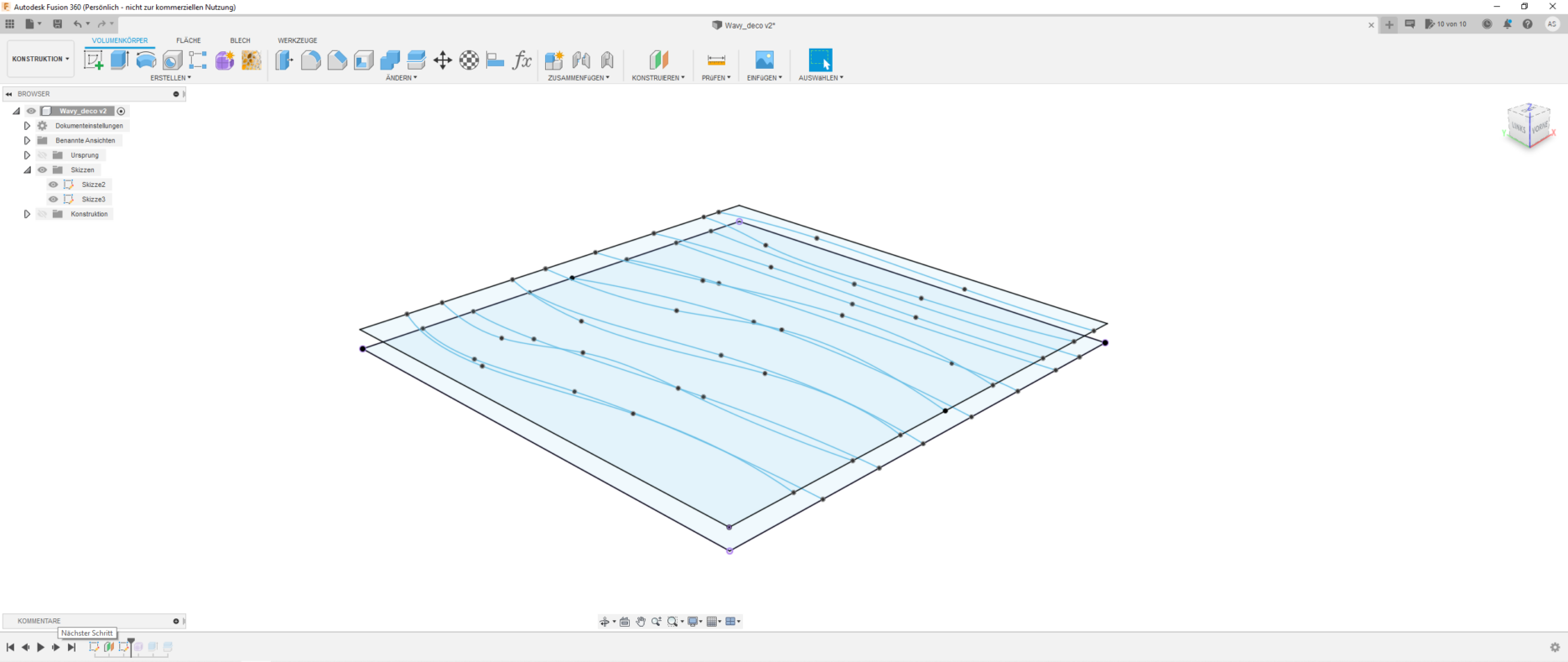
Task: Expand the Dokumenteinstellungen tree node
Action: [x=27, y=126]
